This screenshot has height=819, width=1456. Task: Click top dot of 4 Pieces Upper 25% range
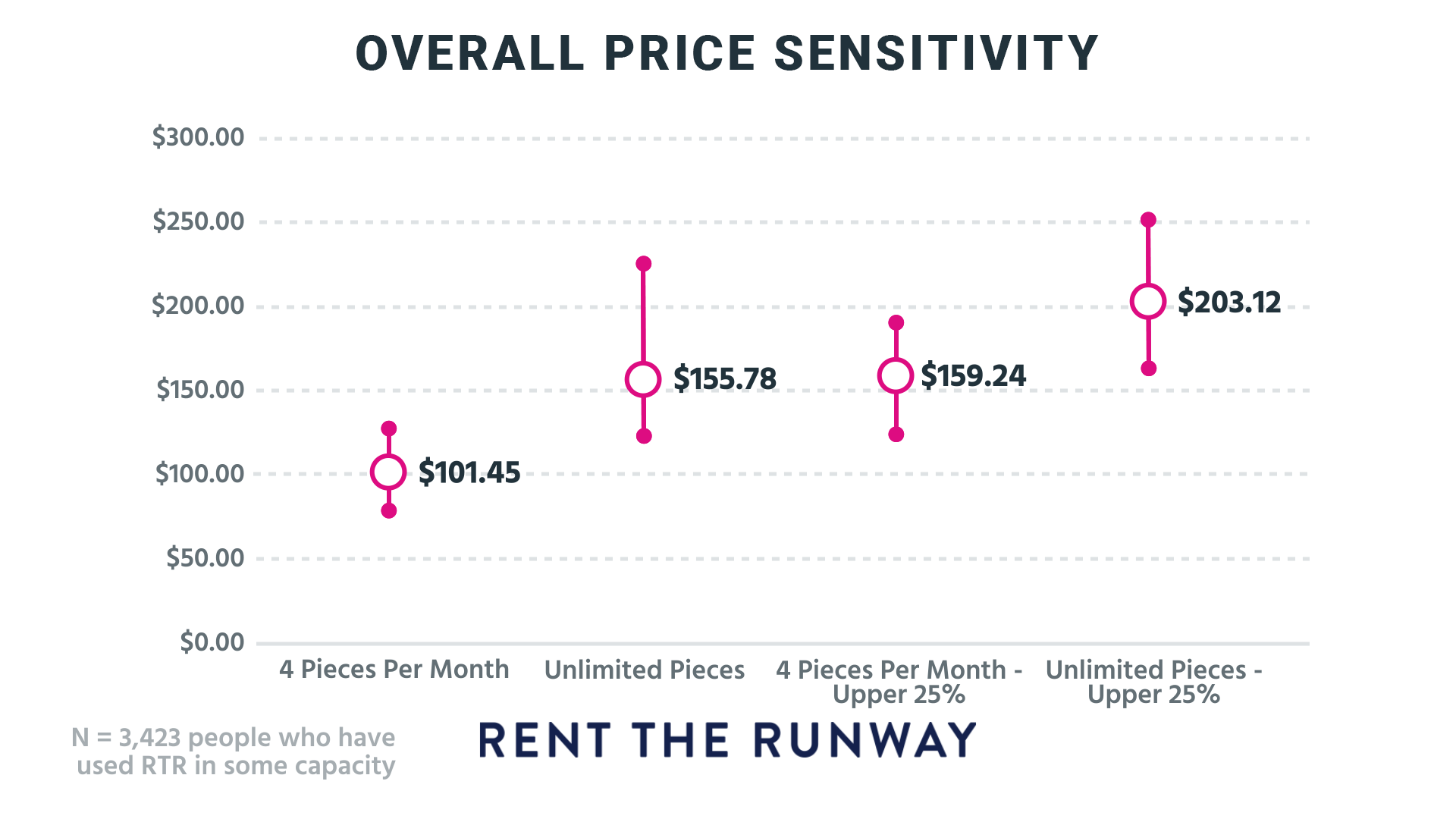[896, 323]
